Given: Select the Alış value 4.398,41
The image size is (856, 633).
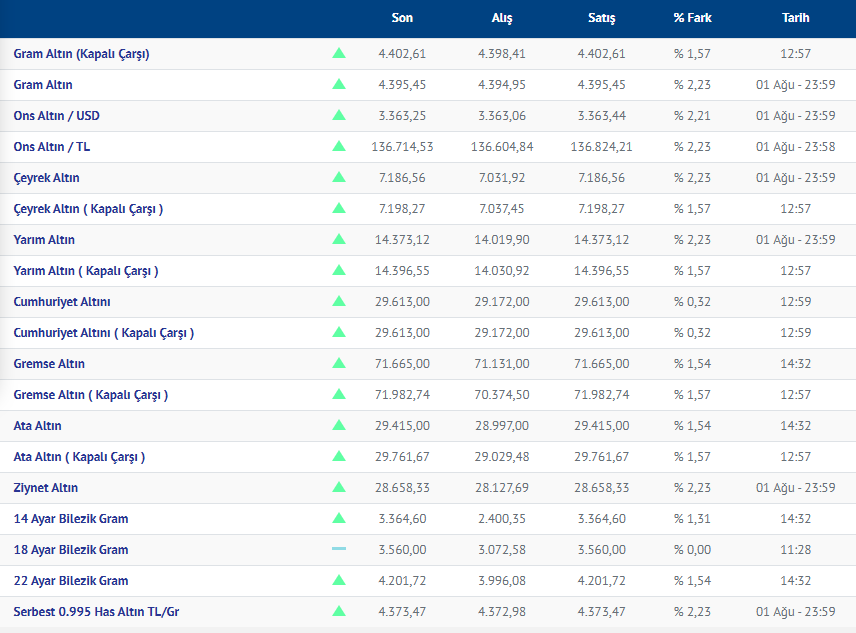Looking at the screenshot, I should (502, 54).
